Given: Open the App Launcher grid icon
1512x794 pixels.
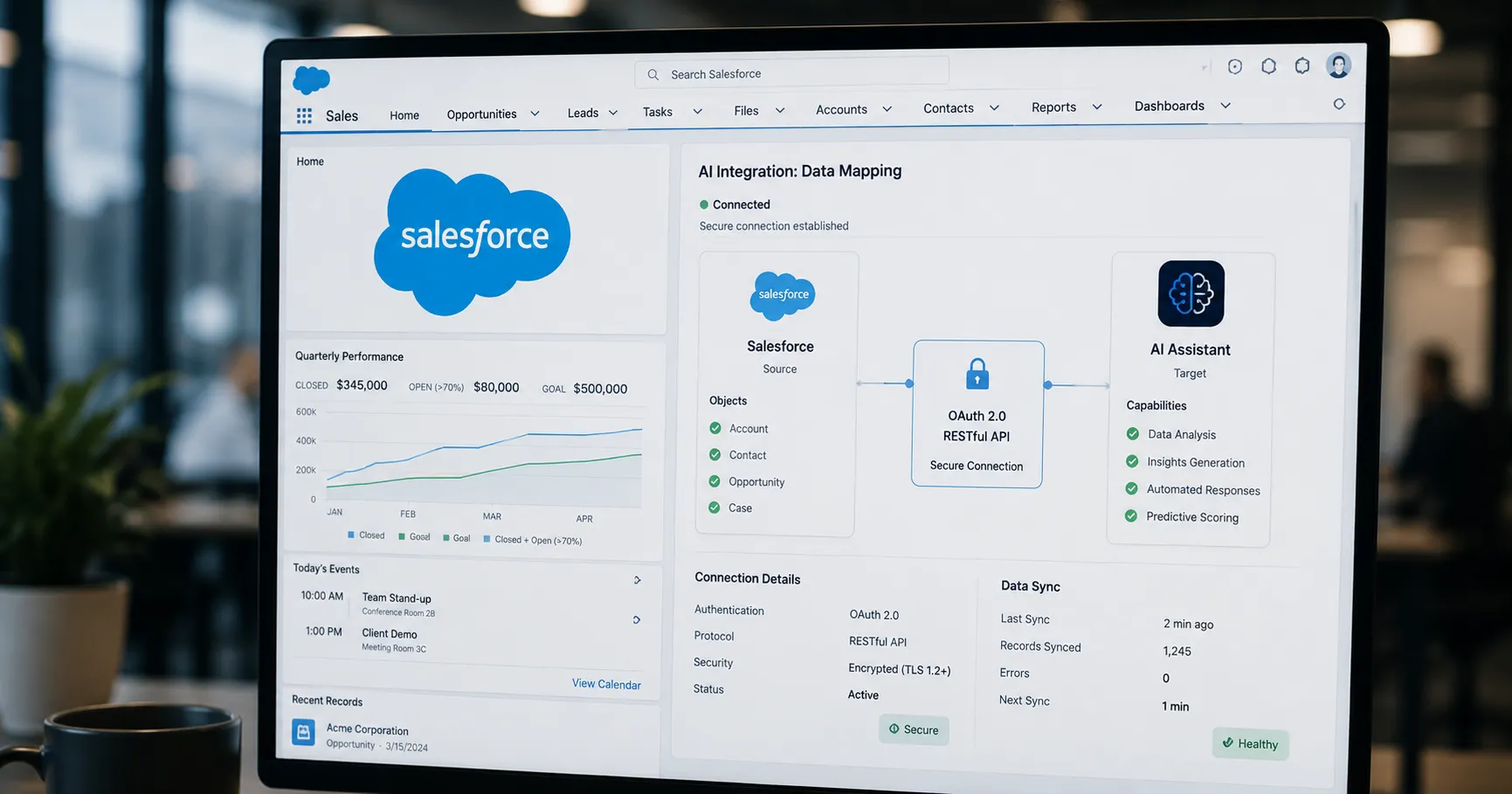Looking at the screenshot, I should [x=304, y=115].
